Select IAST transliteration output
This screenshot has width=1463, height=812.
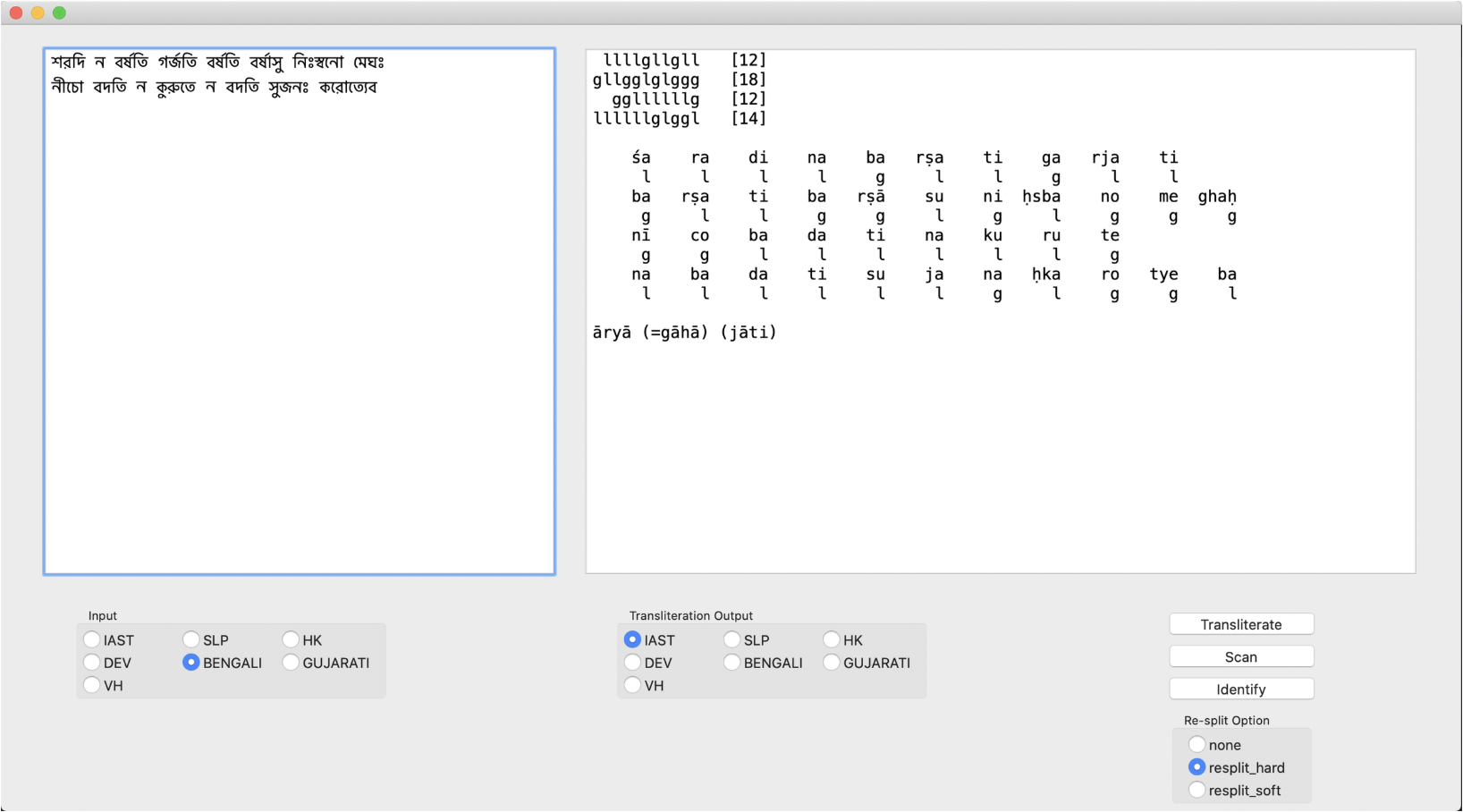633,639
